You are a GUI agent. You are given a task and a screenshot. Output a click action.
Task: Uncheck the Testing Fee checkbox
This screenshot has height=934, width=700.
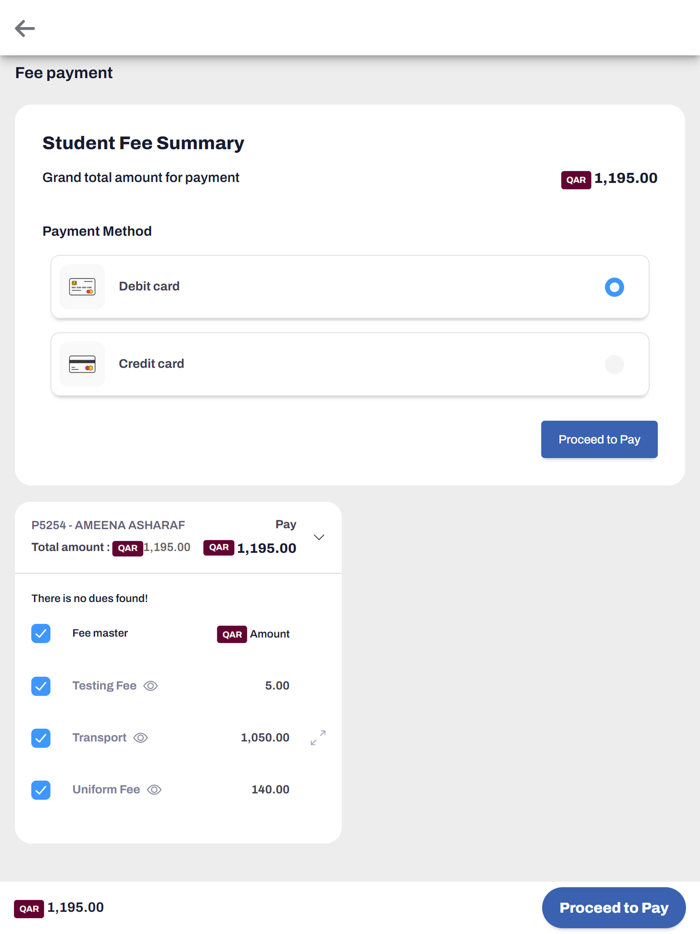(41, 686)
